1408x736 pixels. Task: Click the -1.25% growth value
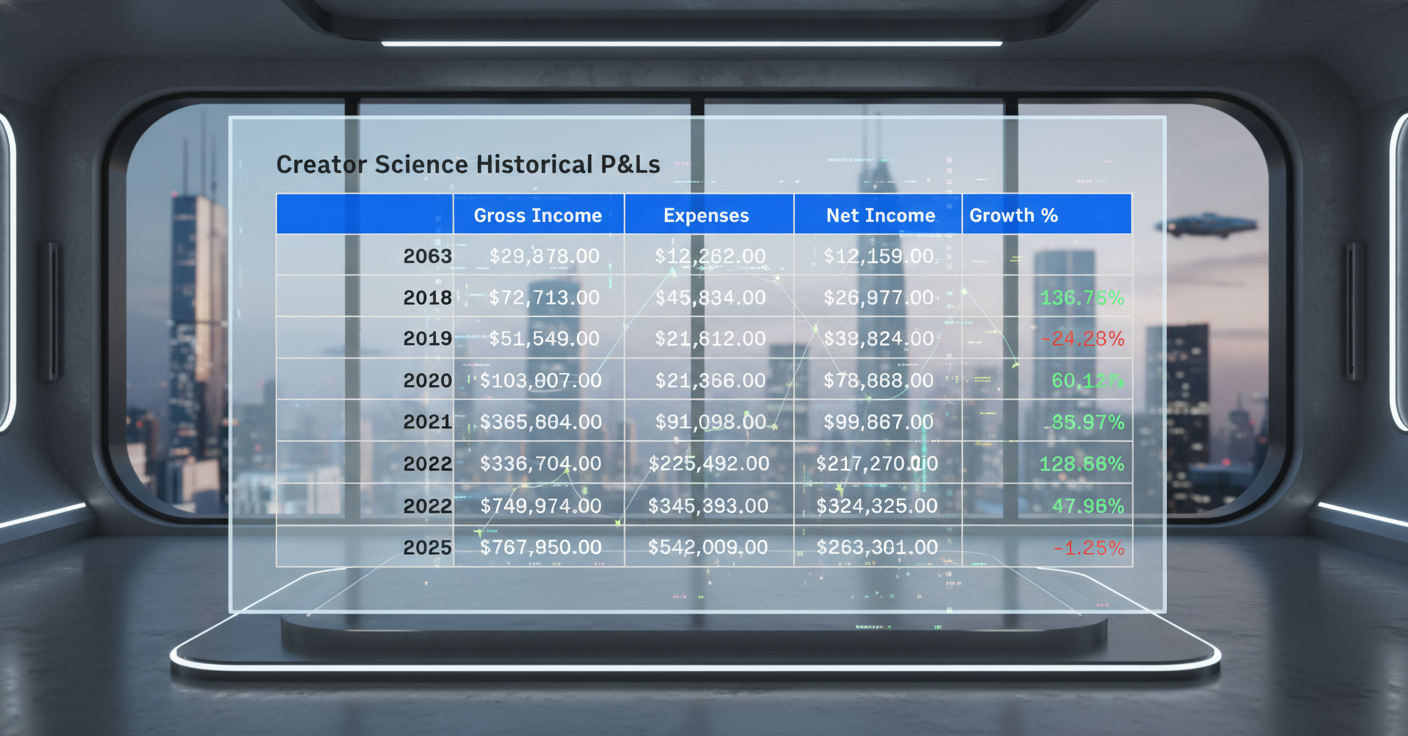click(1088, 548)
